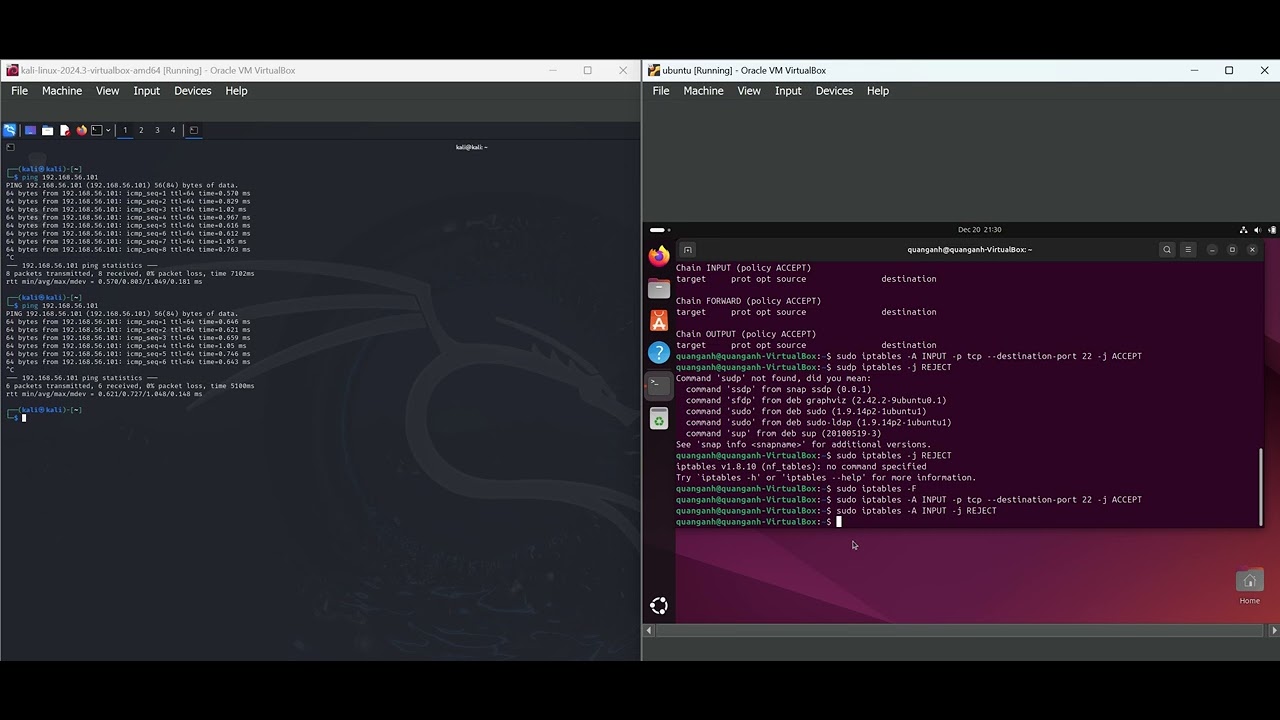The width and height of the screenshot is (1280, 720).
Task: Open the hamburger menu in Ubuntu terminal
Action: click(x=1188, y=250)
